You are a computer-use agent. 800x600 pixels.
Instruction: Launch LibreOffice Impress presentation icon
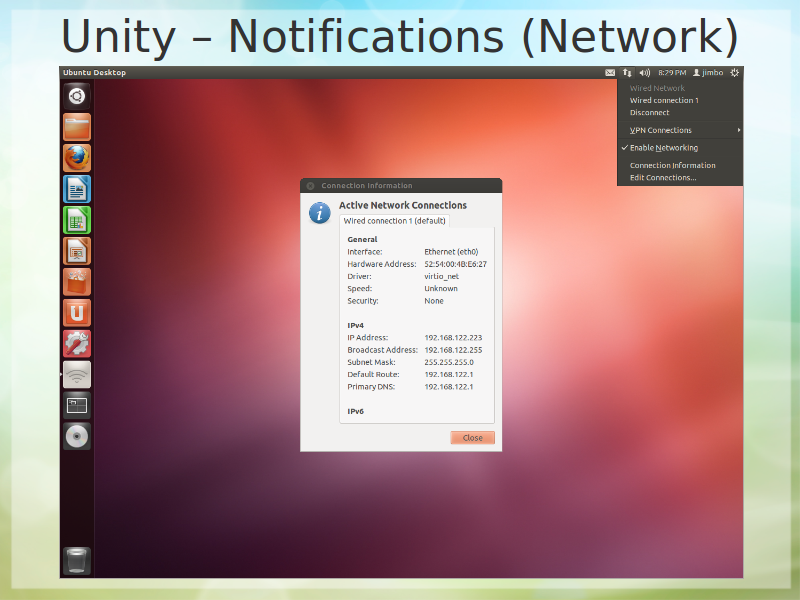click(77, 251)
